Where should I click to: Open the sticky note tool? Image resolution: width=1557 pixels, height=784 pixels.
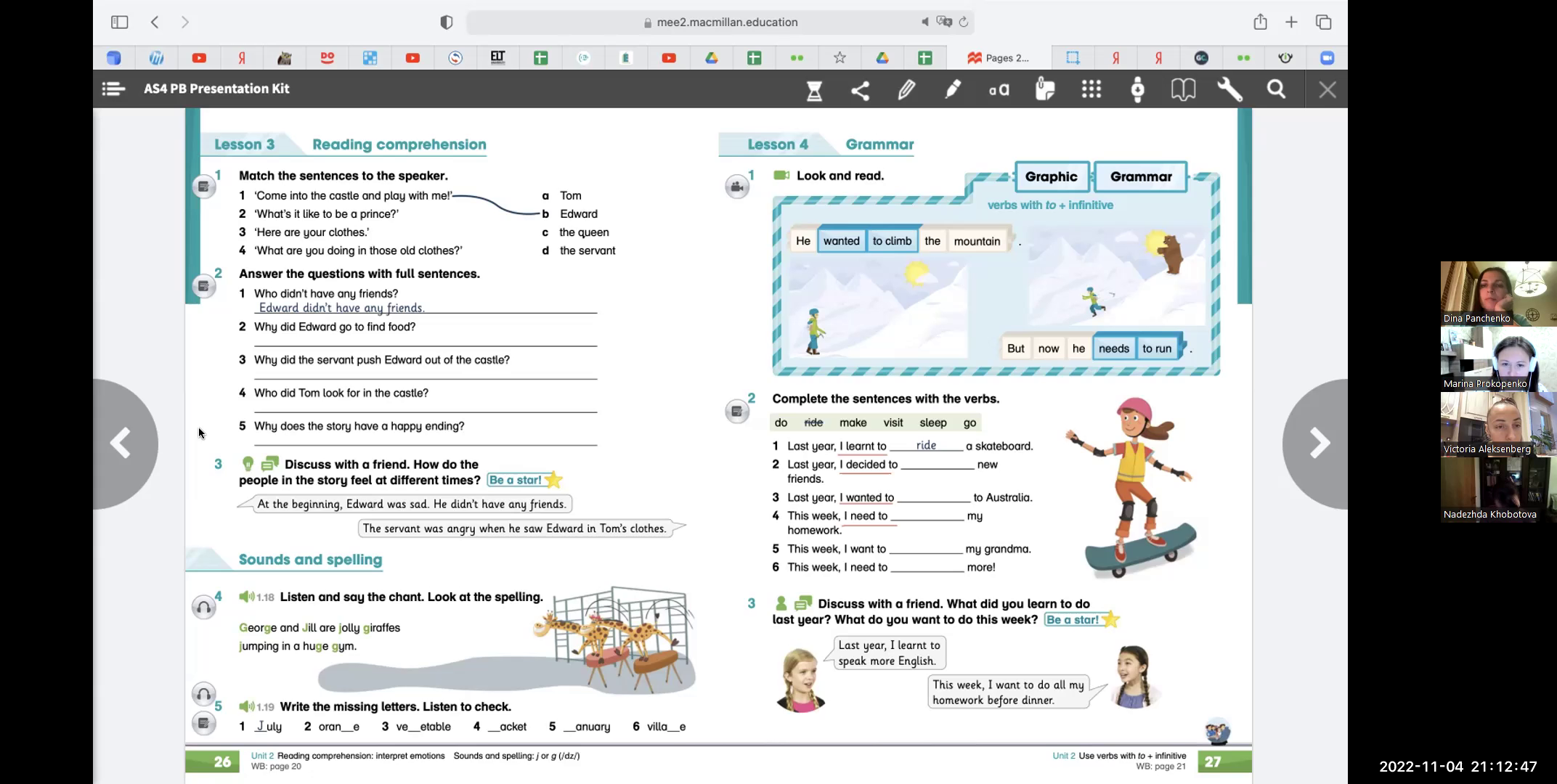tap(1045, 90)
